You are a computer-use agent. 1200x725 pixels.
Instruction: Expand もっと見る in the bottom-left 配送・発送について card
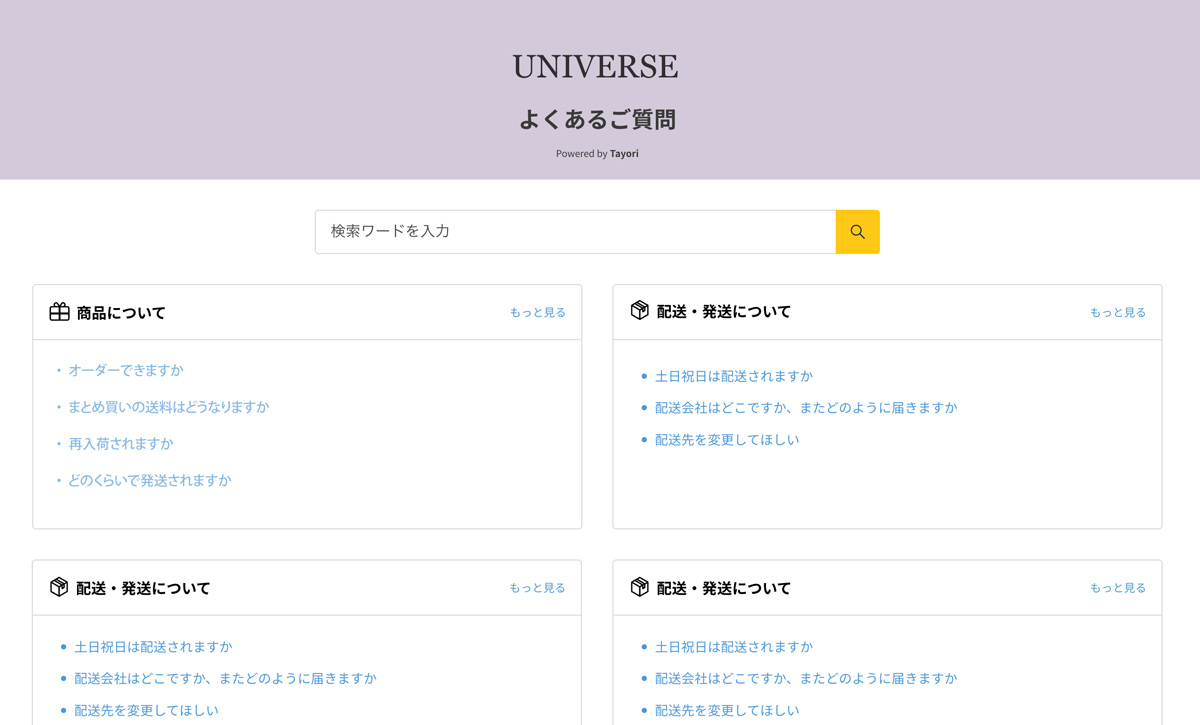(537, 588)
